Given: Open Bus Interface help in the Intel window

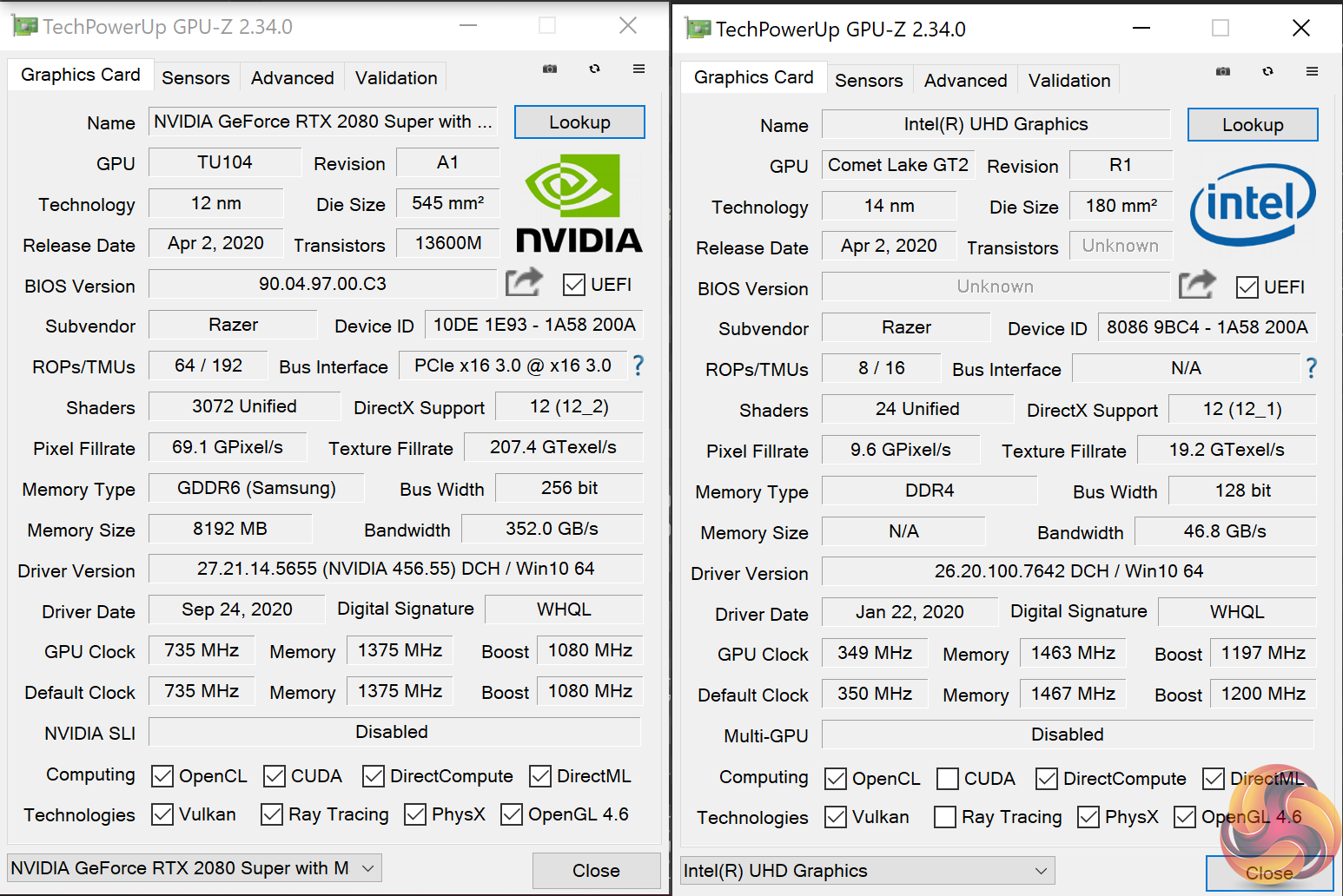Looking at the screenshot, I should point(1311,368).
